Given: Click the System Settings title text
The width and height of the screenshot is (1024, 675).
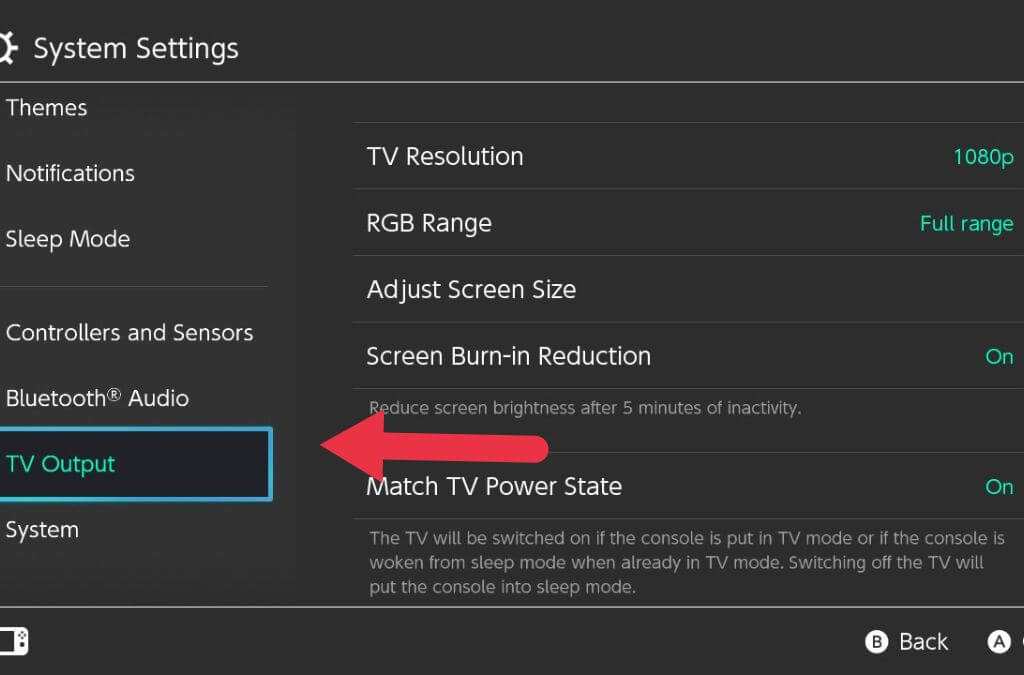Looking at the screenshot, I should pyautogui.click(x=136, y=48).
